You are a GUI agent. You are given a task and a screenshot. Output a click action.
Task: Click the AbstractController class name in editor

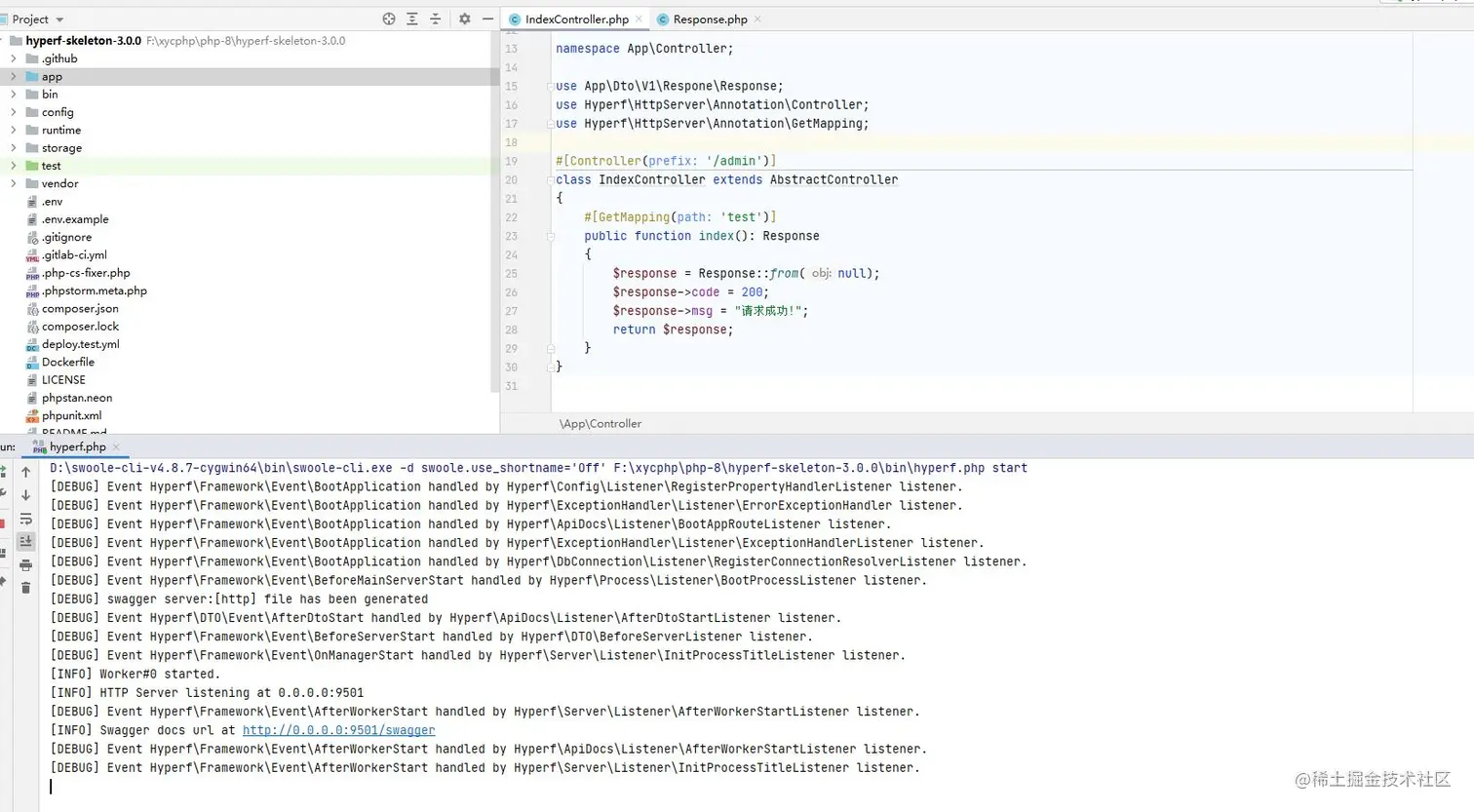point(834,179)
